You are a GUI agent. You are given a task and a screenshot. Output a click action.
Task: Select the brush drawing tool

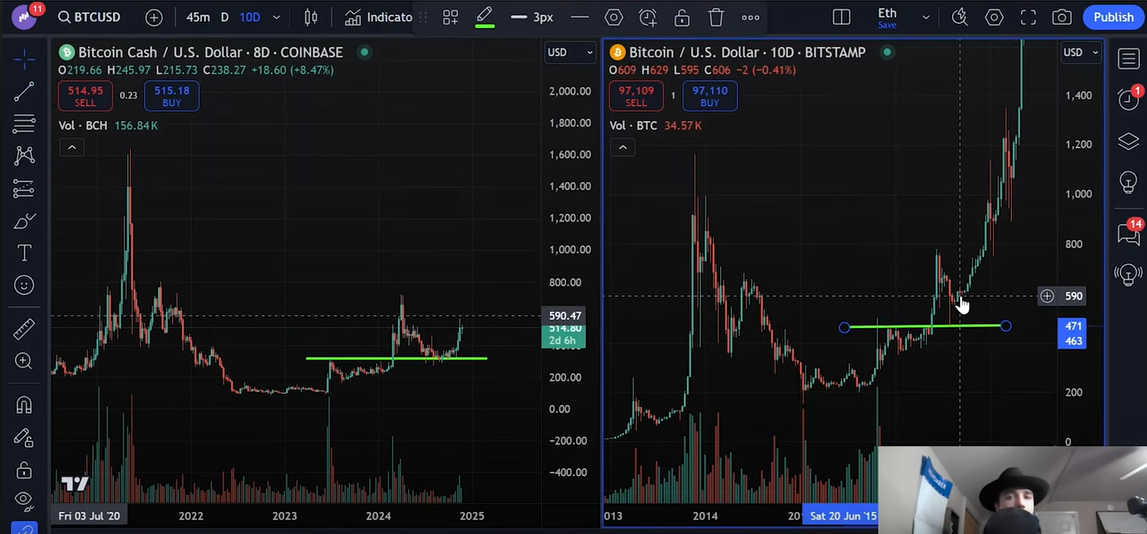click(x=24, y=221)
